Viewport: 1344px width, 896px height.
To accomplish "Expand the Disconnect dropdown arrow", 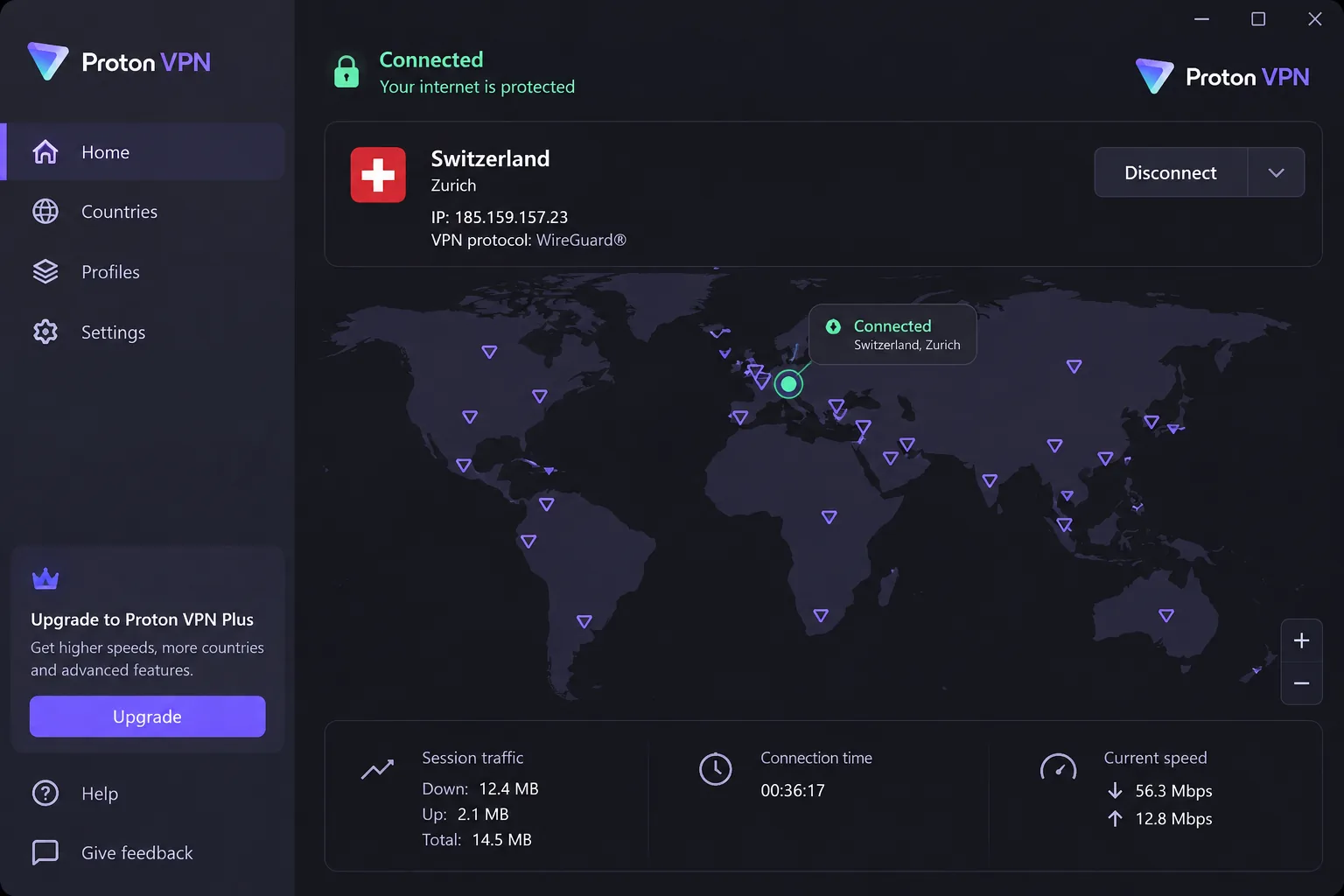I will tap(1276, 172).
